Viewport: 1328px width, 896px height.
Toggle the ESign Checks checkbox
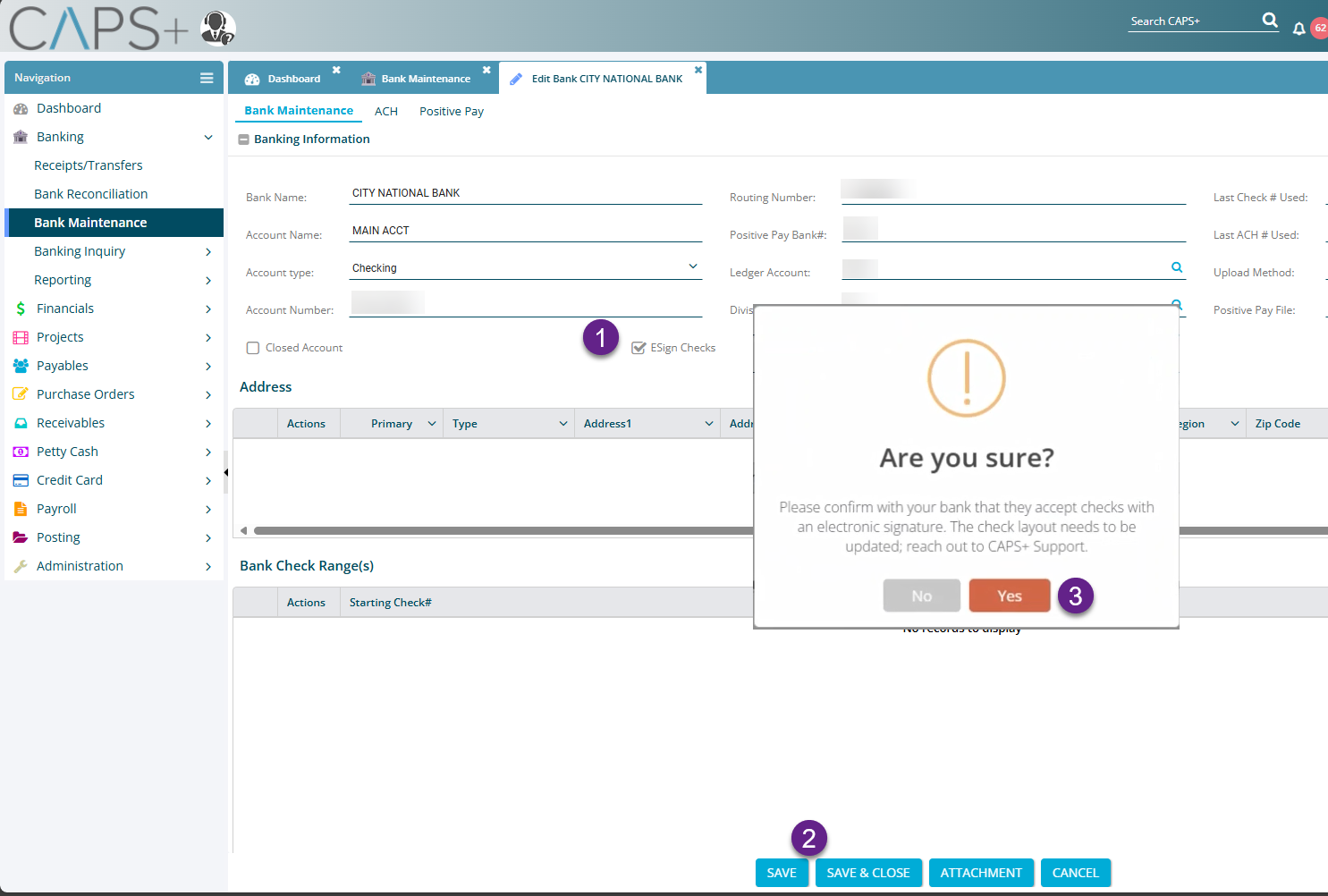pyautogui.click(x=639, y=348)
